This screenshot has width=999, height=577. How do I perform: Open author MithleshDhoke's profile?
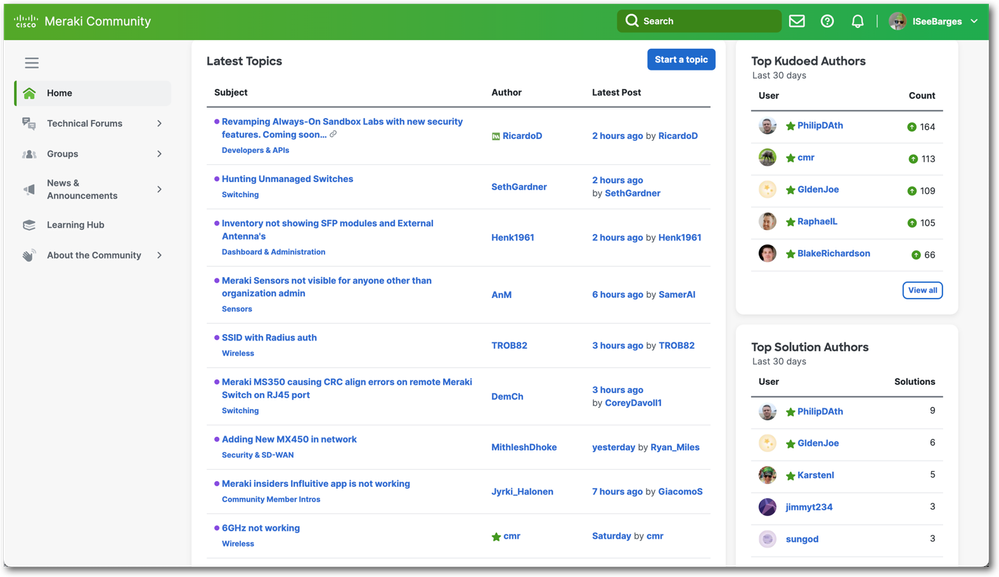click(x=524, y=448)
